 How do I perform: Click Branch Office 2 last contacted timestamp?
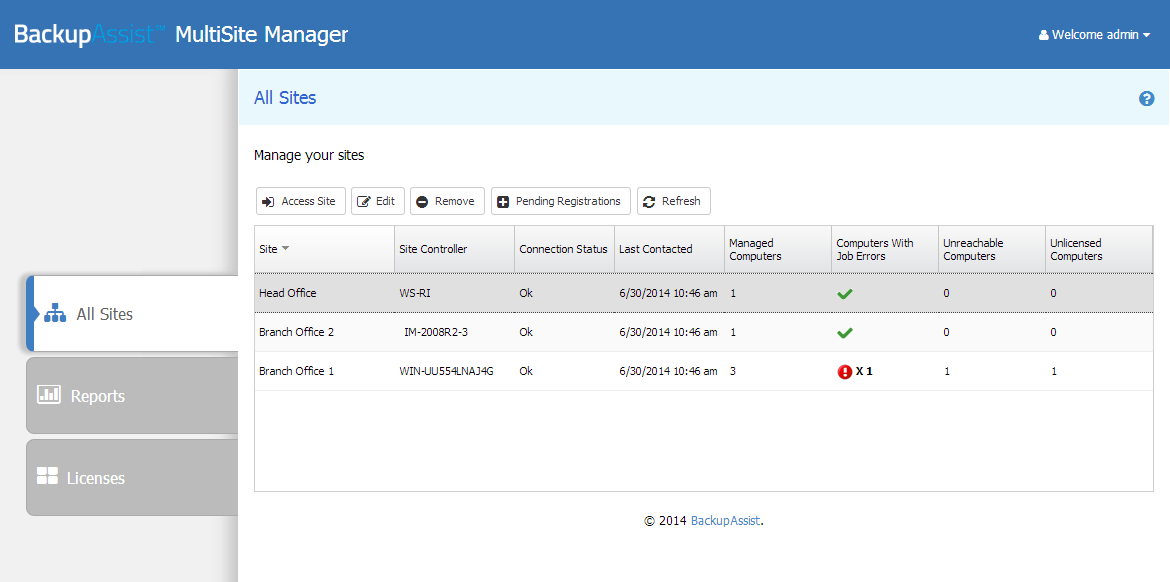point(669,332)
